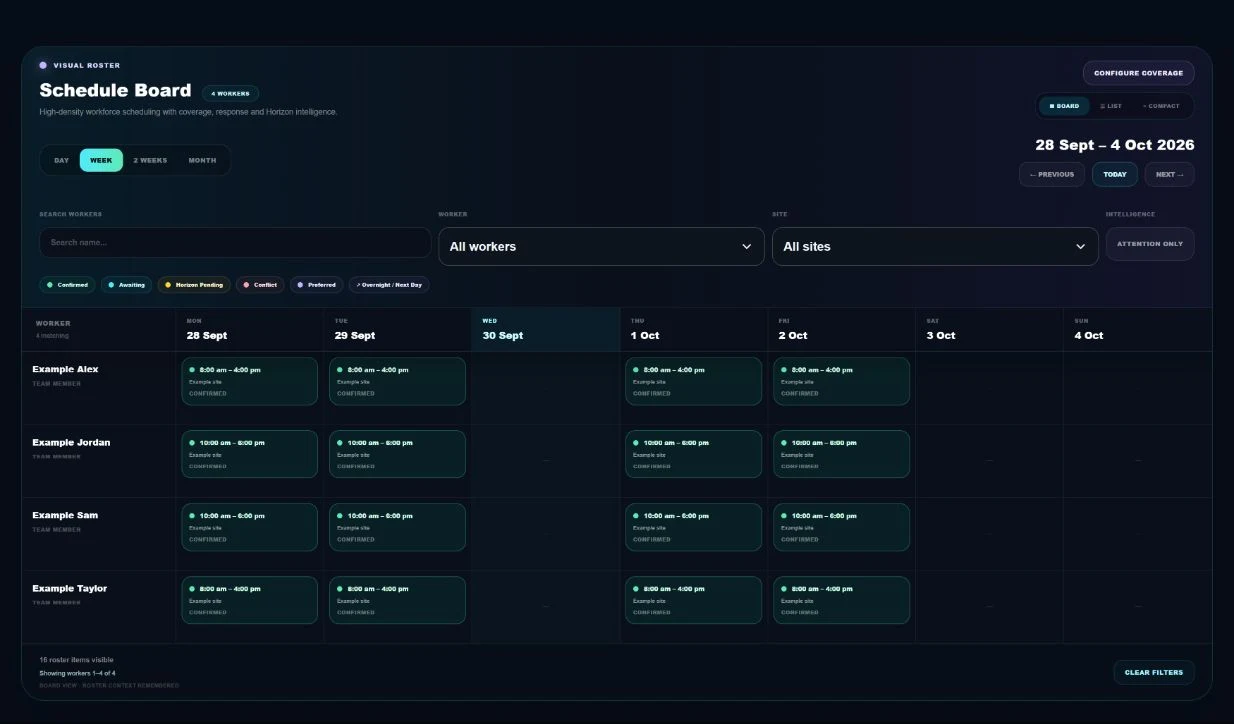Screen dimensions: 1234x724
Task: Click the Clear Filters button
Action: pyautogui.click(x=1154, y=672)
